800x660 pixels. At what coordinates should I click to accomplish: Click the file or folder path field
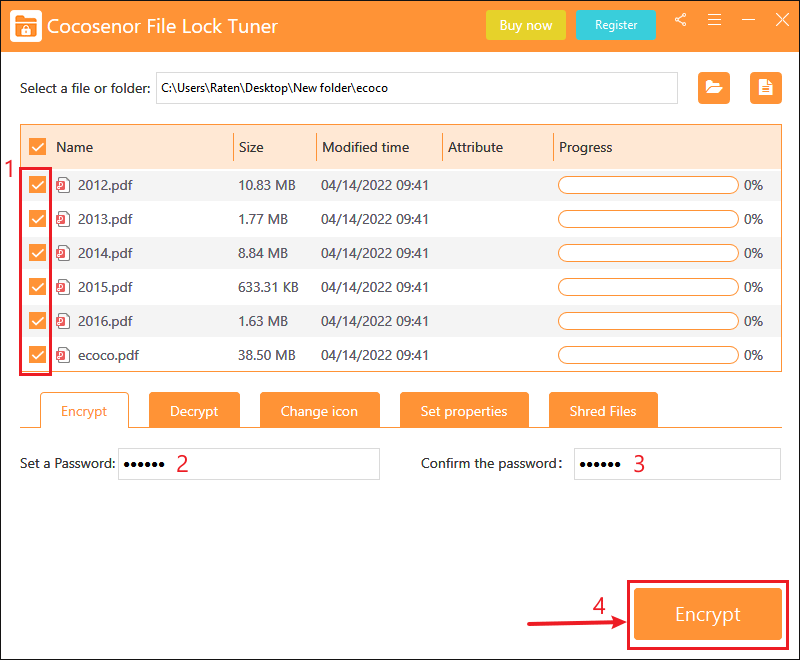coord(417,88)
